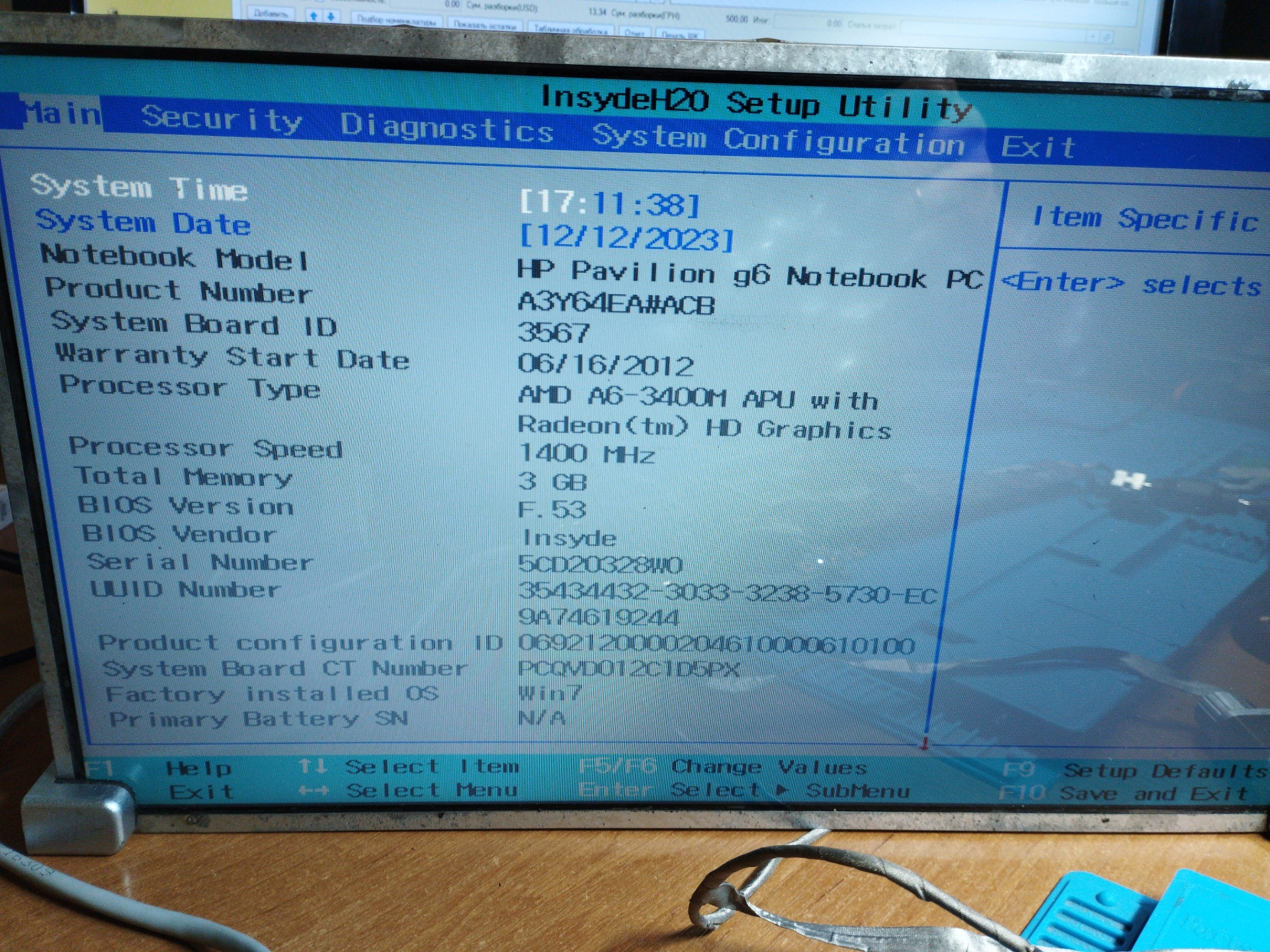Click Radeon(tm) HD Graphics text
Screen dimensions: 1270x952
[705, 427]
